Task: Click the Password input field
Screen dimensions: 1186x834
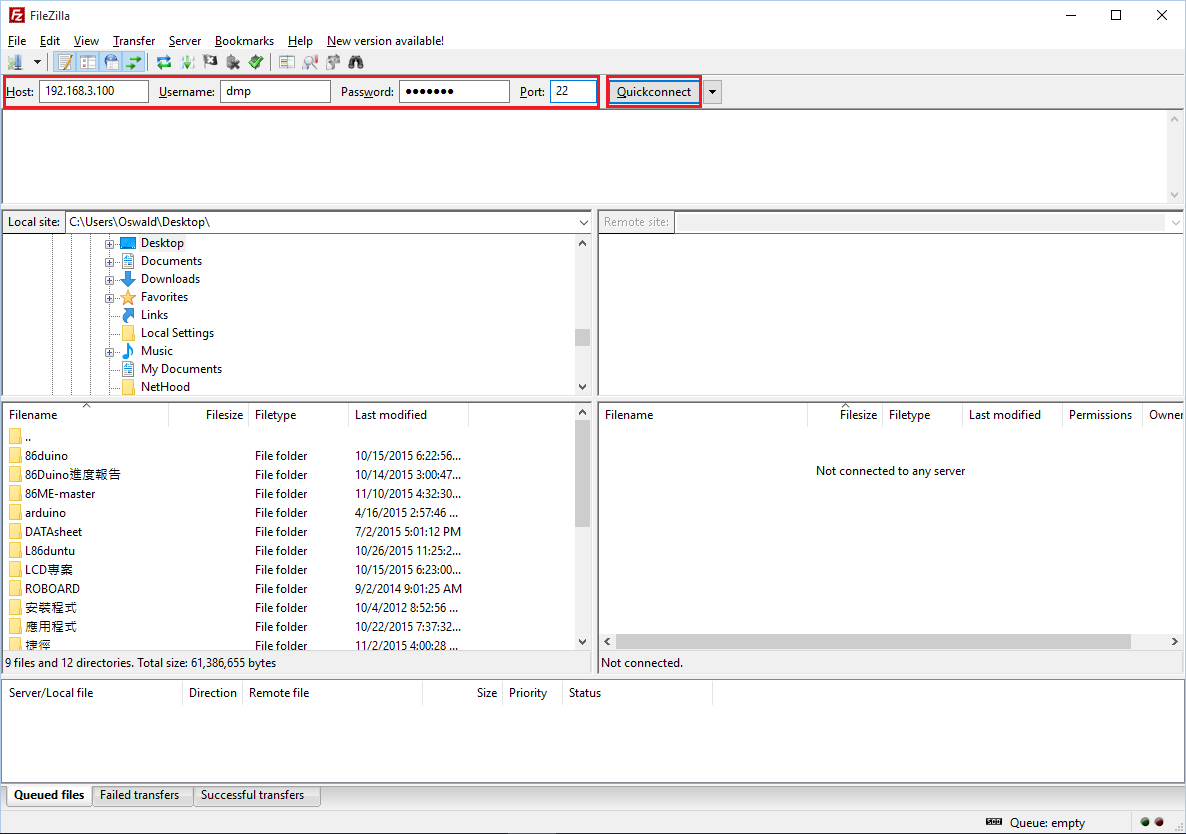Action: coord(454,91)
